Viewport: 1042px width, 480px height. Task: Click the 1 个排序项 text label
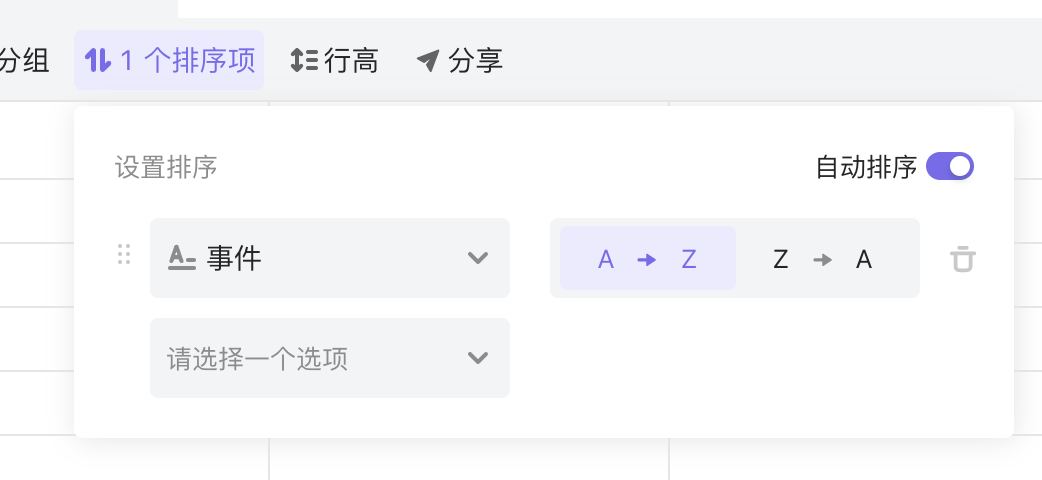(x=188, y=60)
